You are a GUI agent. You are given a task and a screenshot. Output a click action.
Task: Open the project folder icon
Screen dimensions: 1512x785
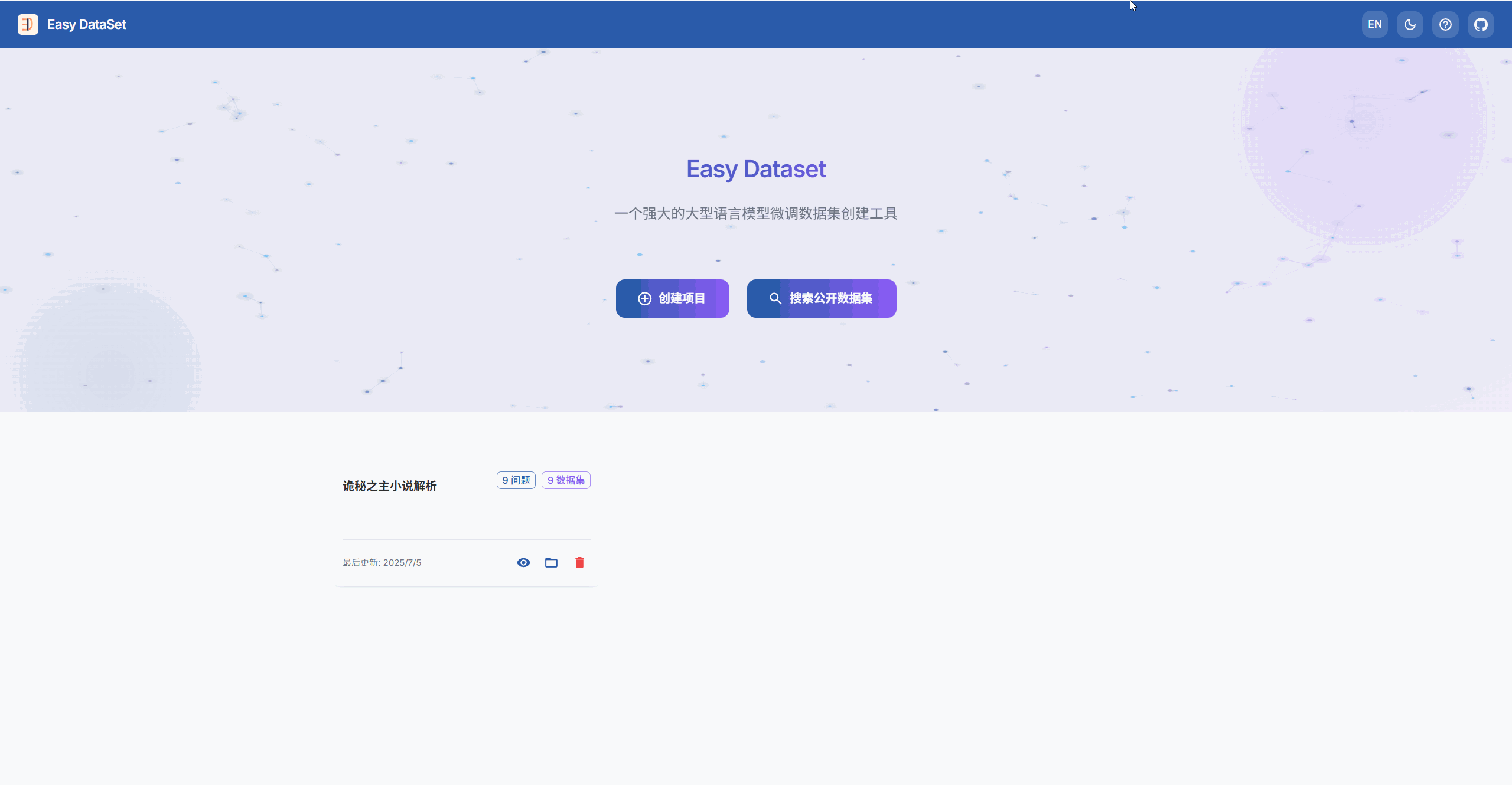click(551, 562)
